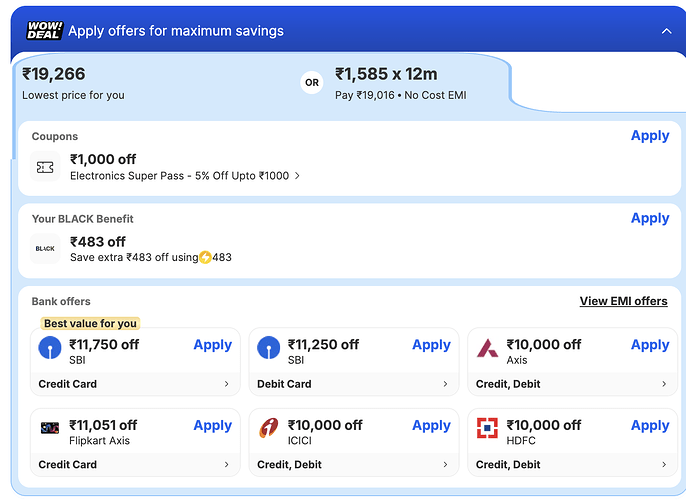Screen dimensions: 686x500
Task: Click the ICICI bank logo icon
Action: click(268, 428)
